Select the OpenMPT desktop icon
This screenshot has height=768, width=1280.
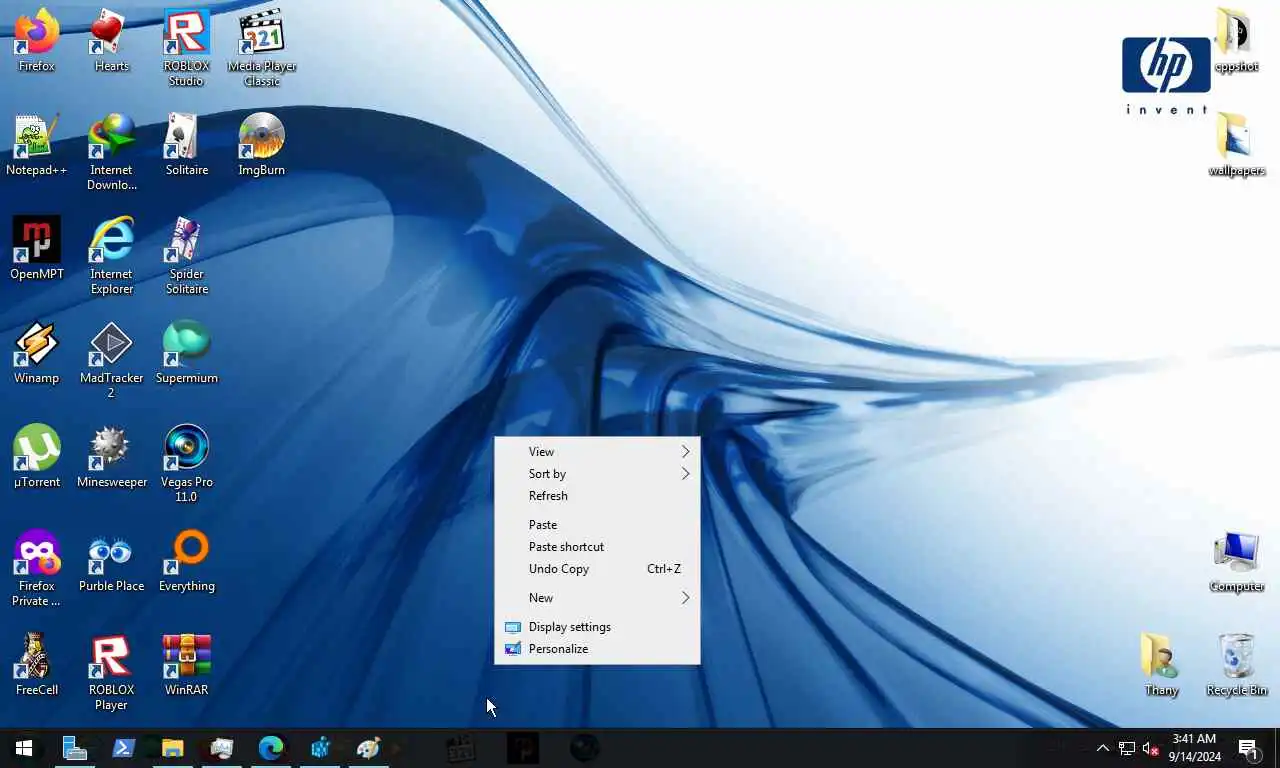click(x=37, y=250)
